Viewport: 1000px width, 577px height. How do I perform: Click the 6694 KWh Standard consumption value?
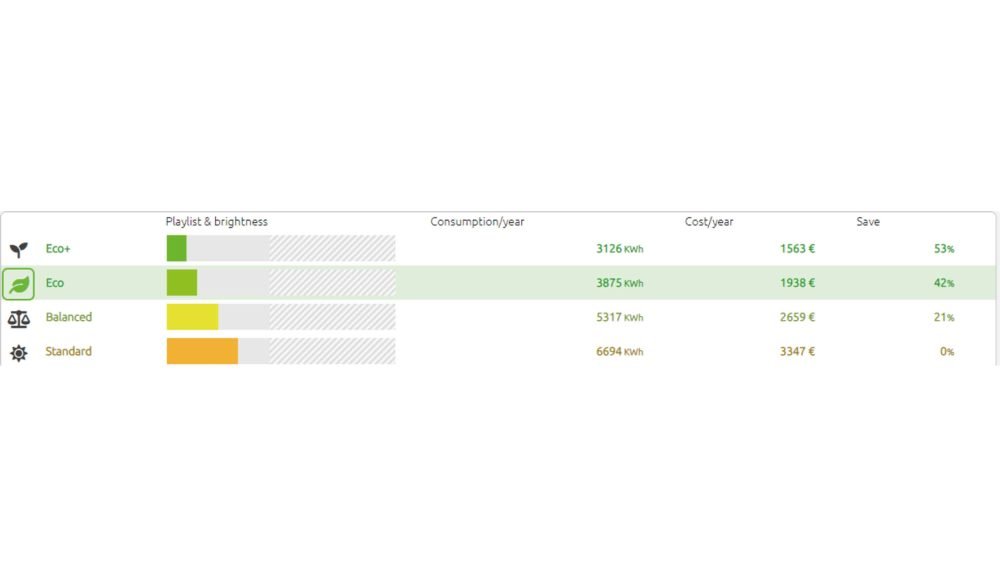(x=619, y=351)
